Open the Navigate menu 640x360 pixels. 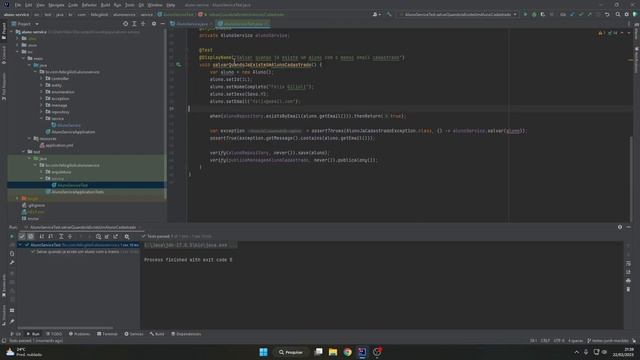point(56,5)
